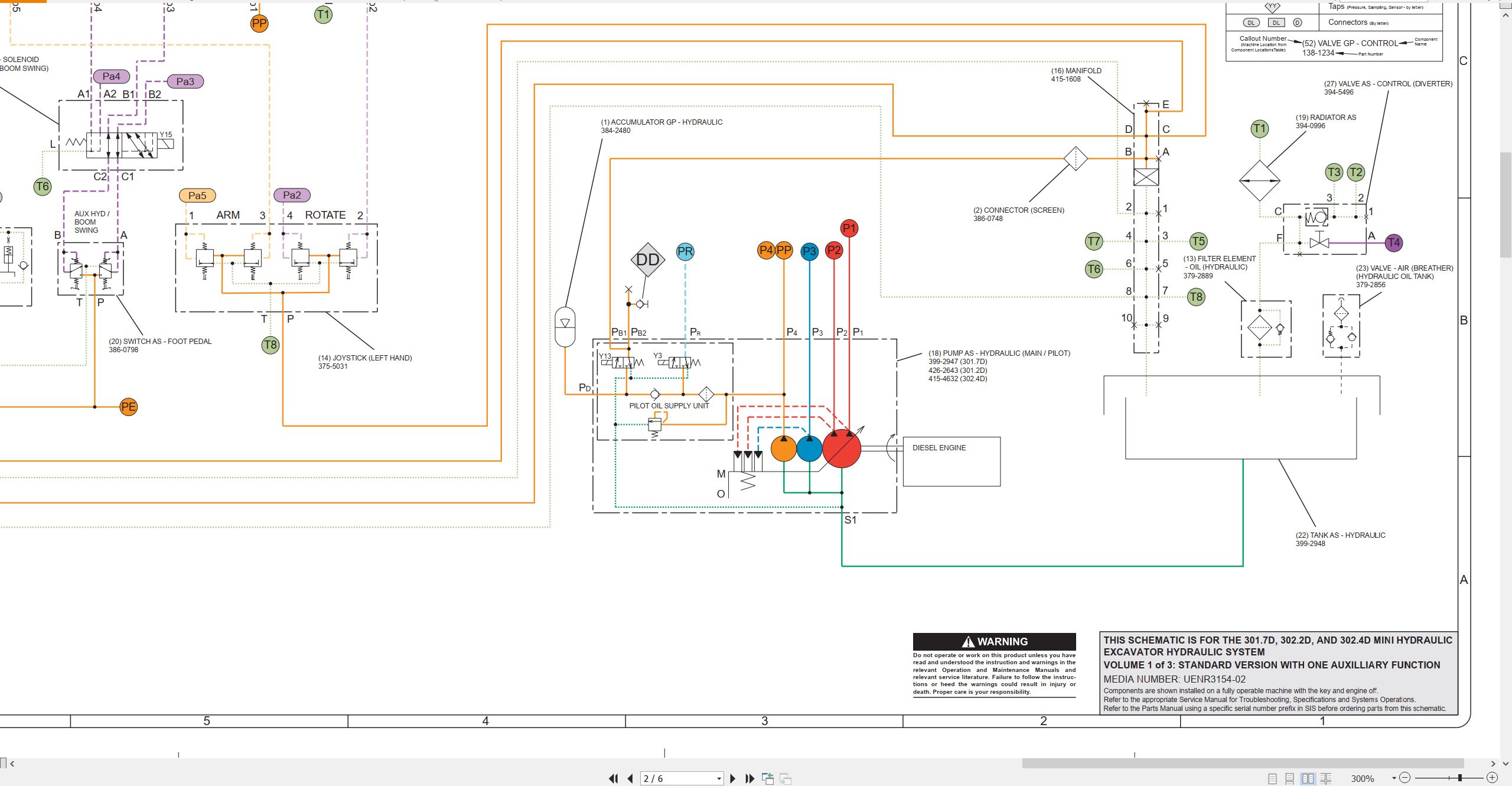Screen dimensions: 1512x786
Task: Click the red P2 pressure tap
Action: pyautogui.click(x=834, y=251)
